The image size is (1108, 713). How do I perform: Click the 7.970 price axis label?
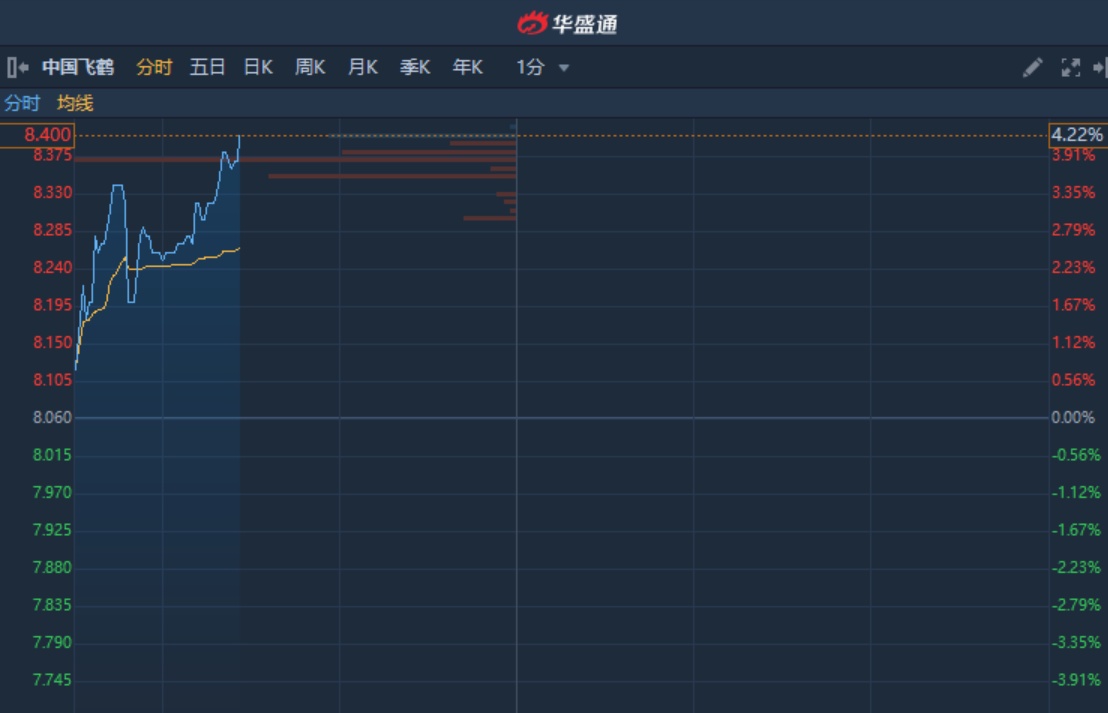point(52,493)
